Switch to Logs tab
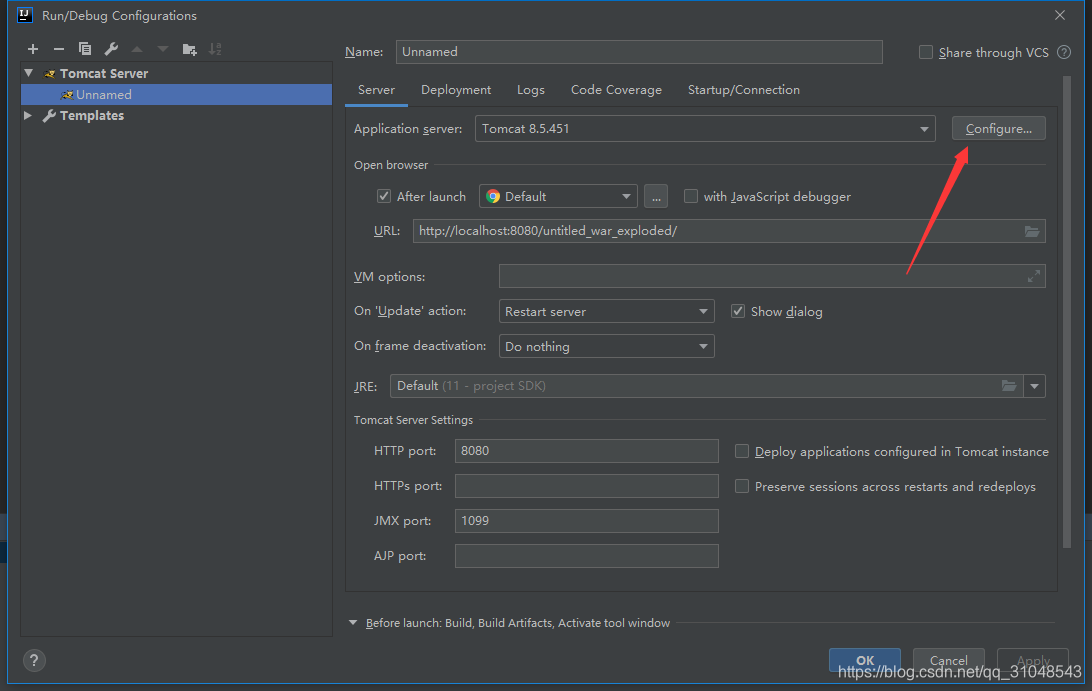The image size is (1092, 691). (531, 90)
